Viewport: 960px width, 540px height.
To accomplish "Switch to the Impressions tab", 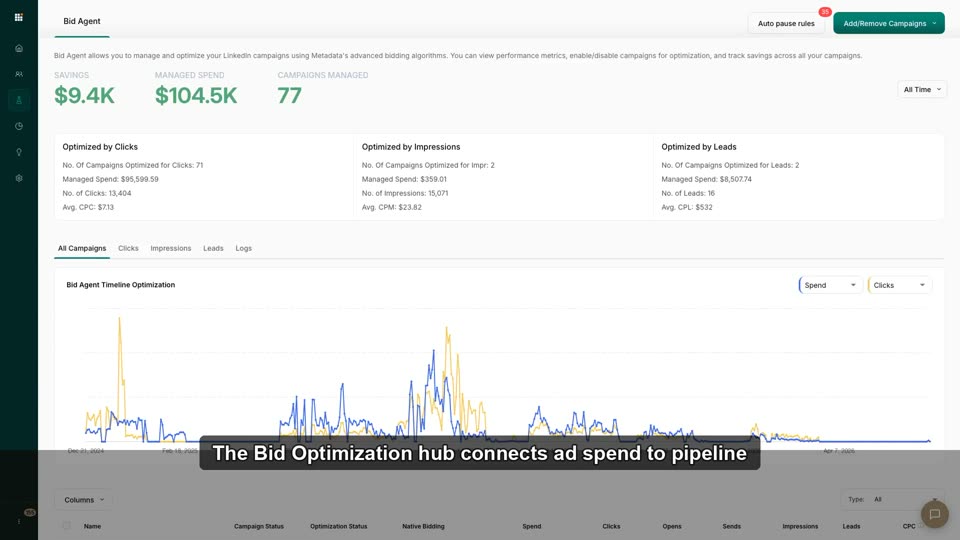I will 171,249.
